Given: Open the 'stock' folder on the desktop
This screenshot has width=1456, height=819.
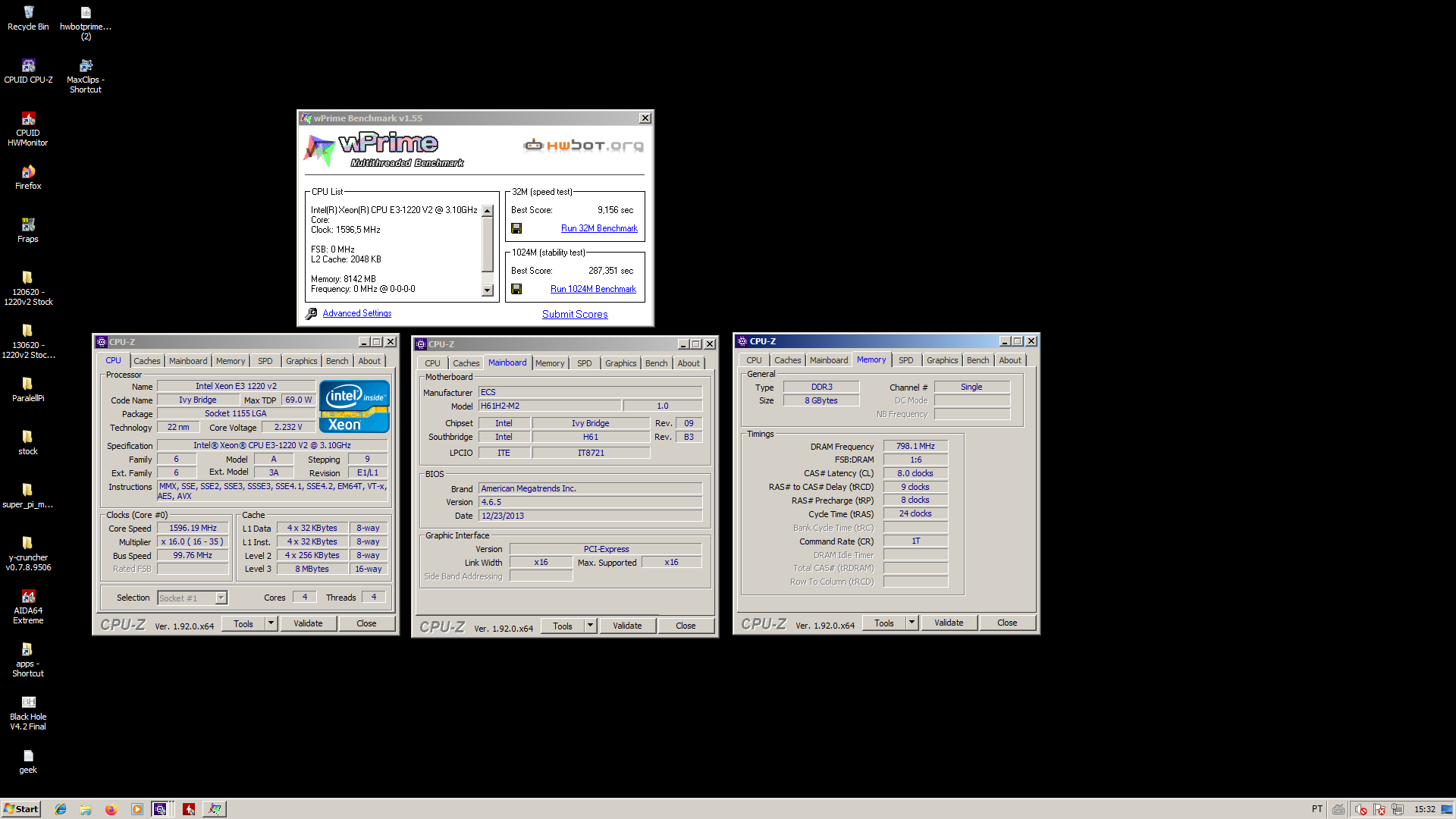Looking at the screenshot, I should click(28, 443).
